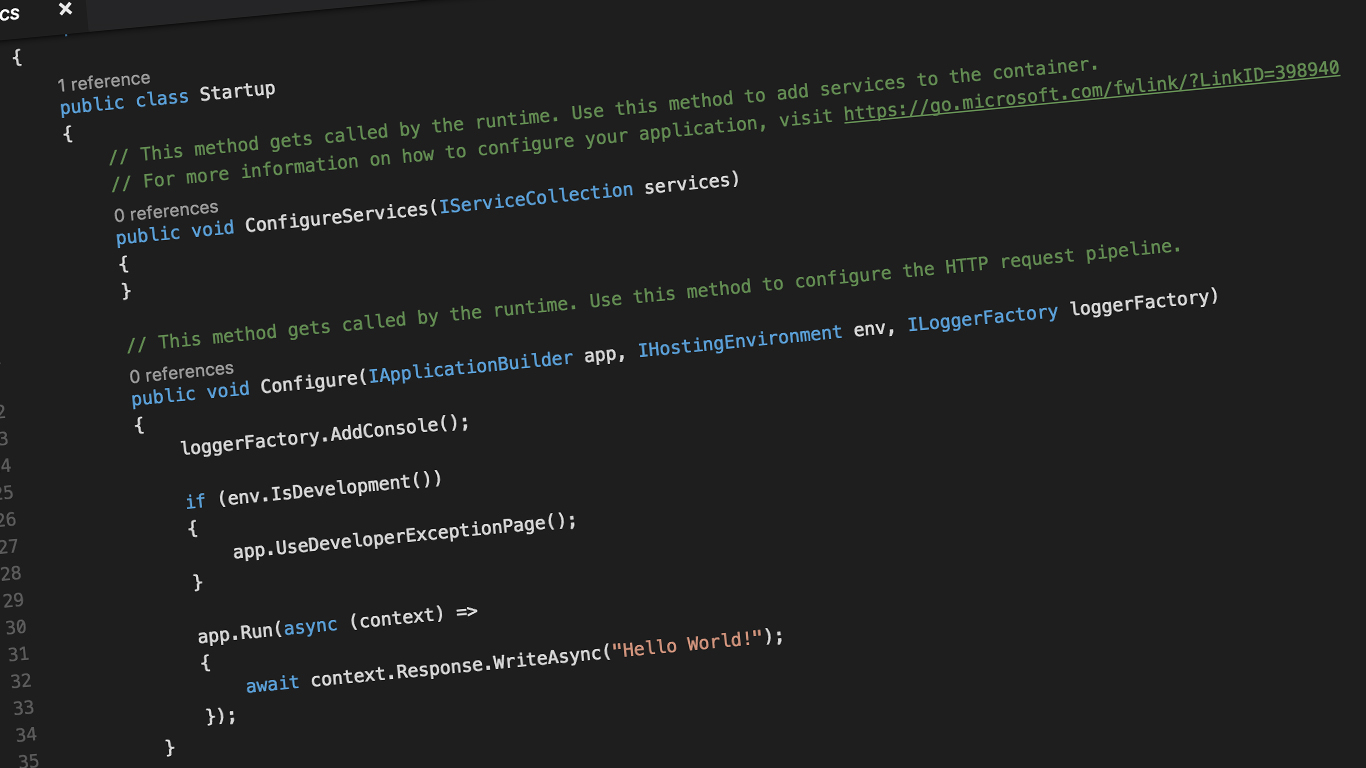The image size is (1366, 768).
Task: Click the IHostingEnvironment parameter type
Action: coord(739,333)
